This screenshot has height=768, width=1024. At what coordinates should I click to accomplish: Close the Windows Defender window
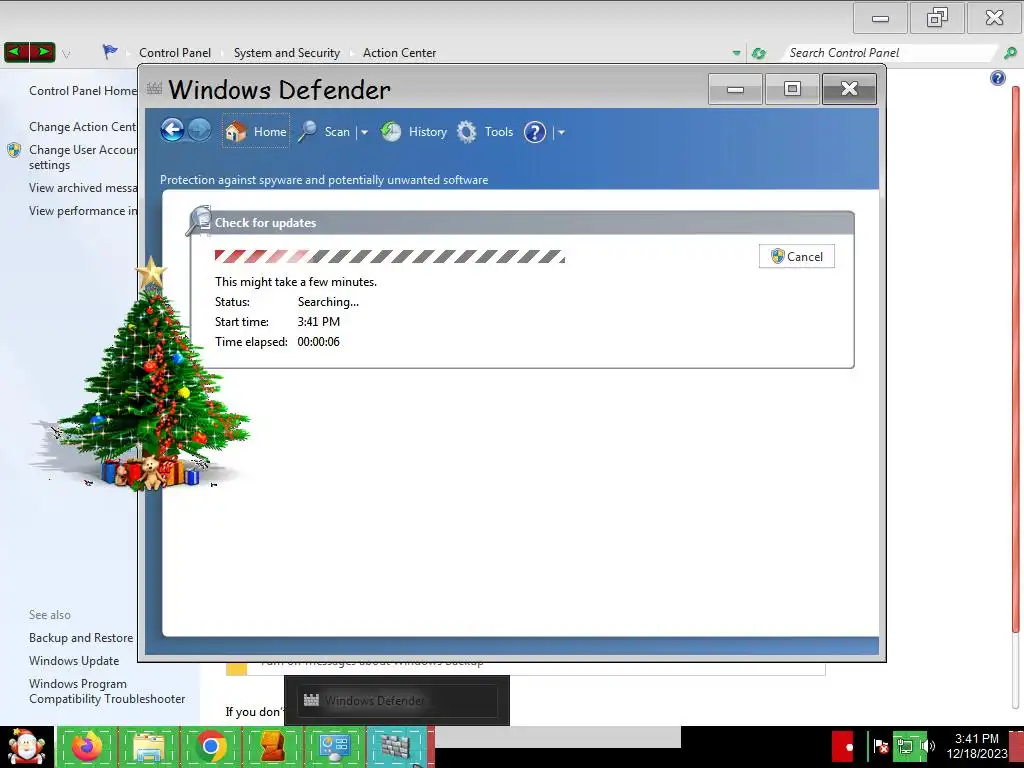click(x=850, y=89)
